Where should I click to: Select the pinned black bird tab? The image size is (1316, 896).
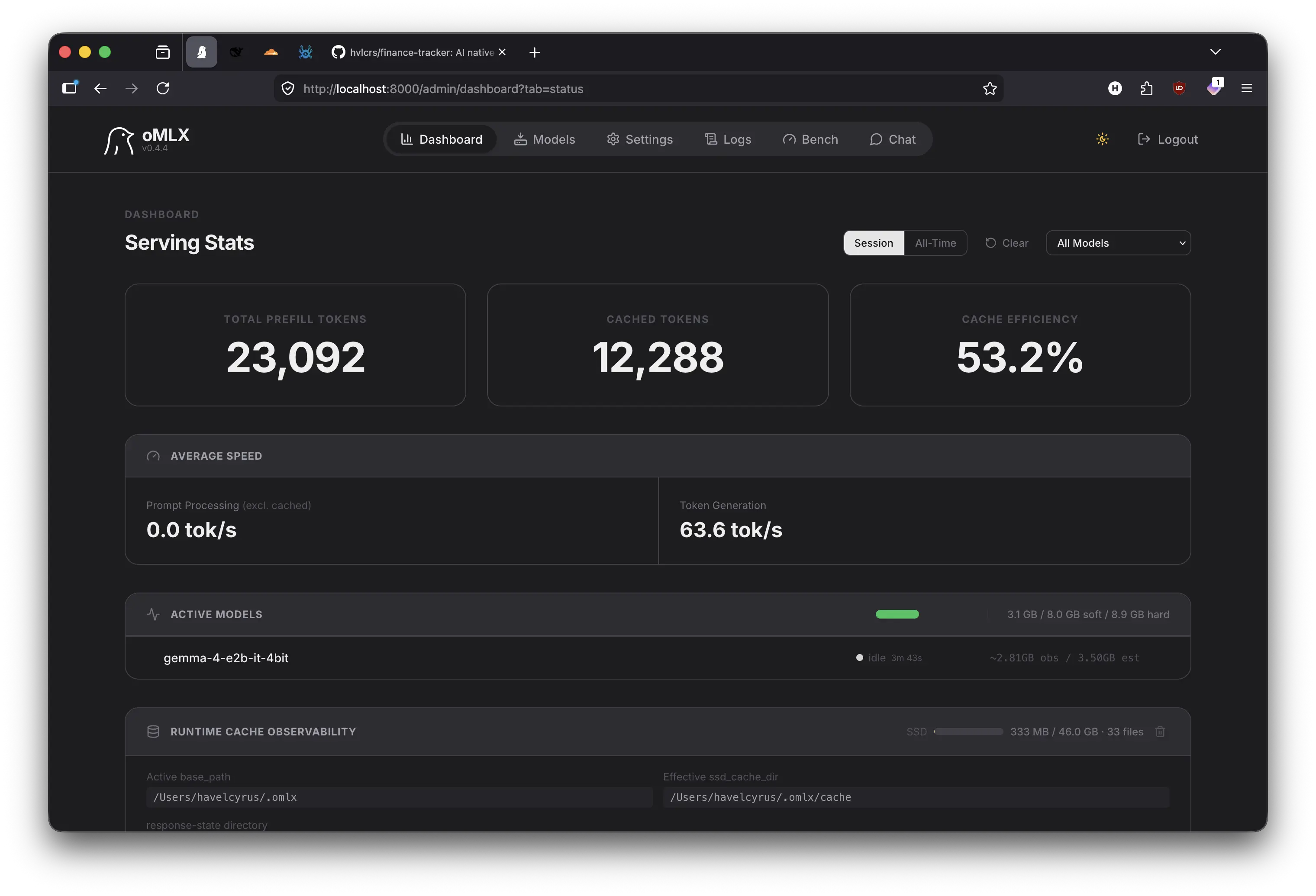[236, 52]
